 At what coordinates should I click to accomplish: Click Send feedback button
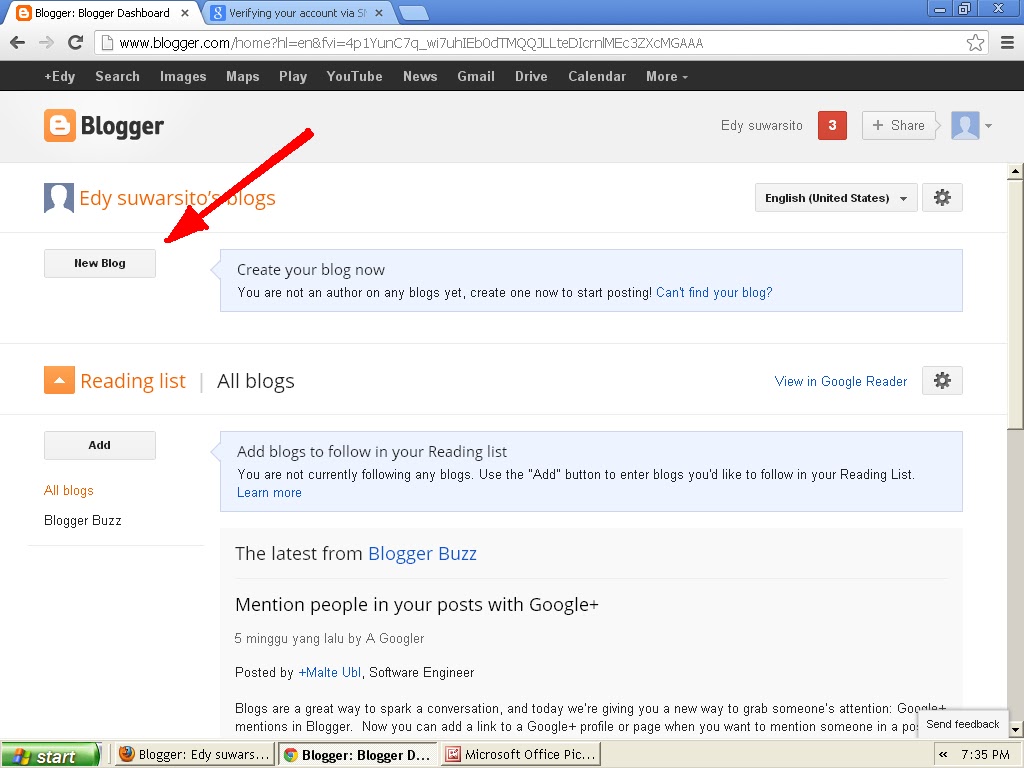pos(963,724)
